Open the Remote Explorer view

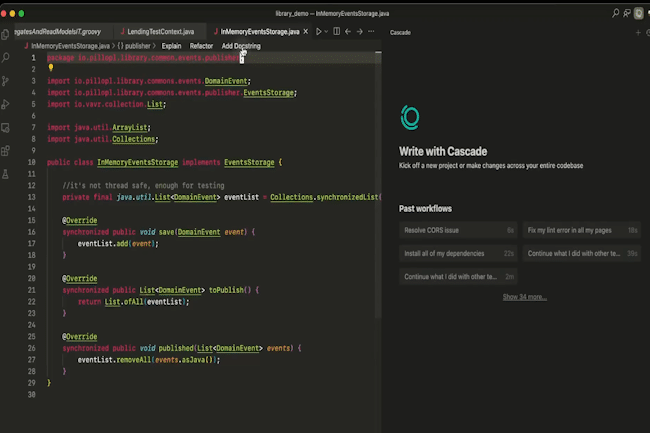click(5, 128)
